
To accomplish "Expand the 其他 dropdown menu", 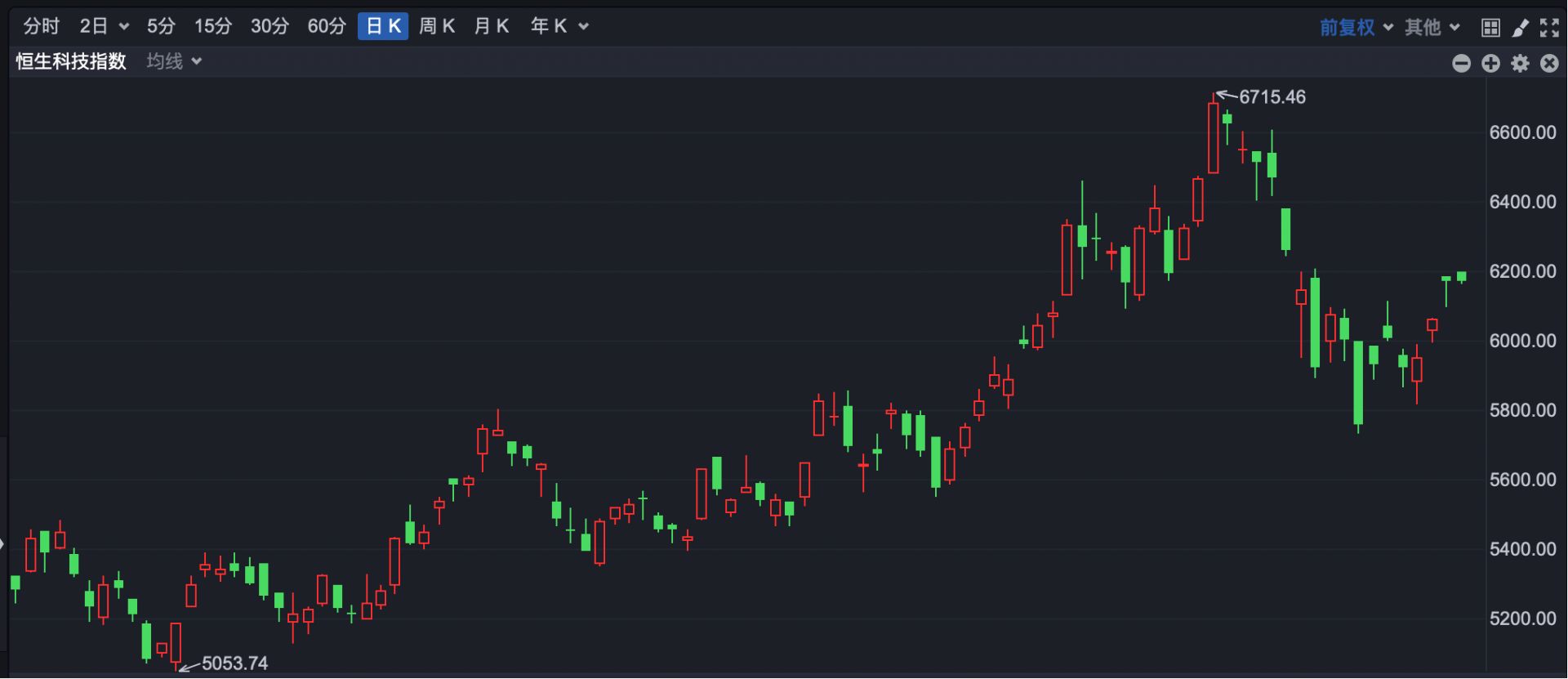I will (1432, 28).
